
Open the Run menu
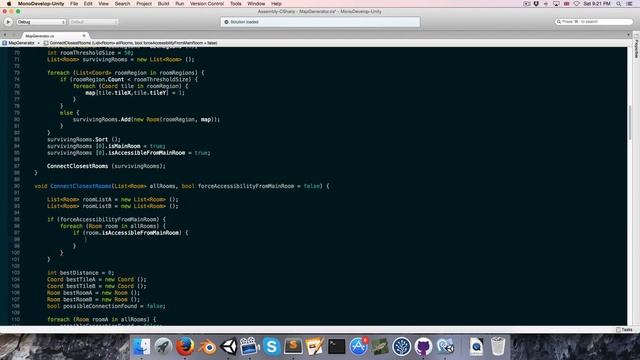coord(180,3)
